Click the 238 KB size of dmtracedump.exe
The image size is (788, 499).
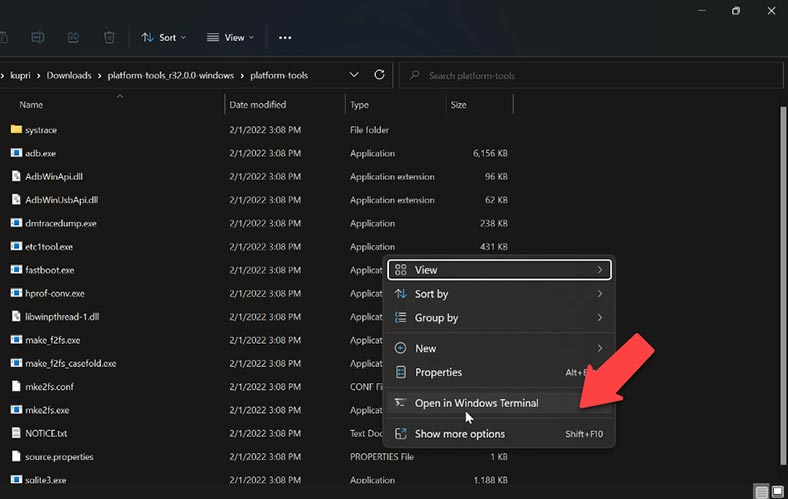coord(494,223)
